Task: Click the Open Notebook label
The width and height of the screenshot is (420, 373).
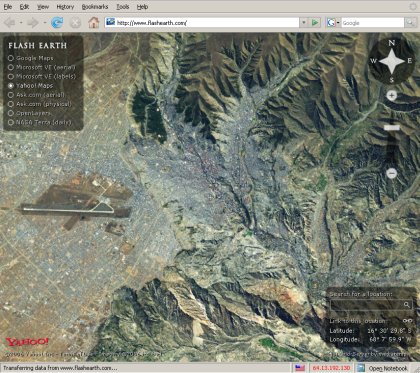Action: click(x=388, y=368)
